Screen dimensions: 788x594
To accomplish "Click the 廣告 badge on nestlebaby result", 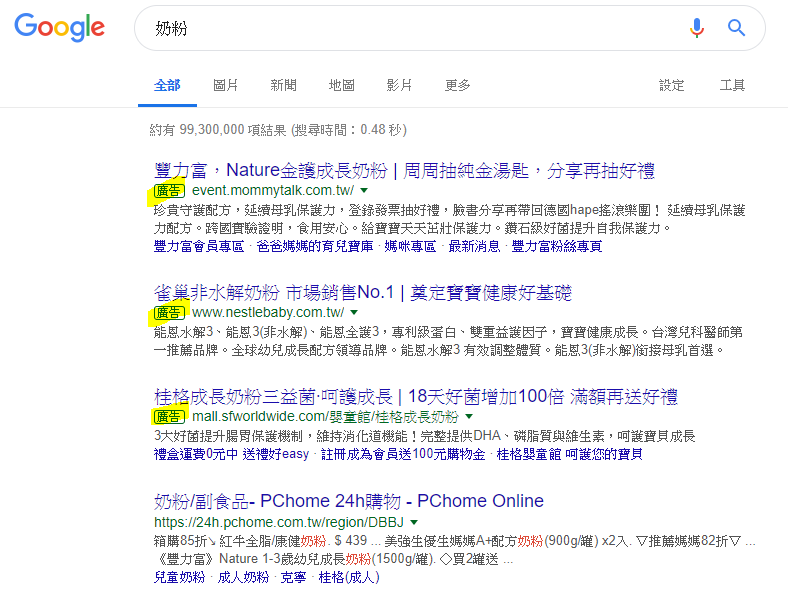I will [169, 313].
